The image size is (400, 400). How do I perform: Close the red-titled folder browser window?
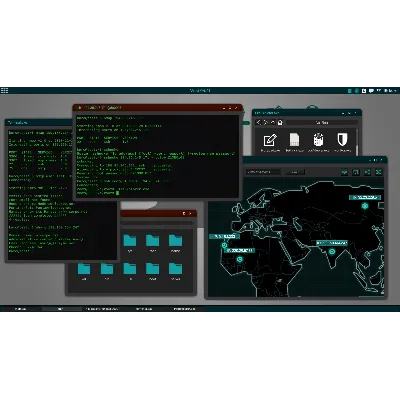pyautogui.click(x=191, y=213)
